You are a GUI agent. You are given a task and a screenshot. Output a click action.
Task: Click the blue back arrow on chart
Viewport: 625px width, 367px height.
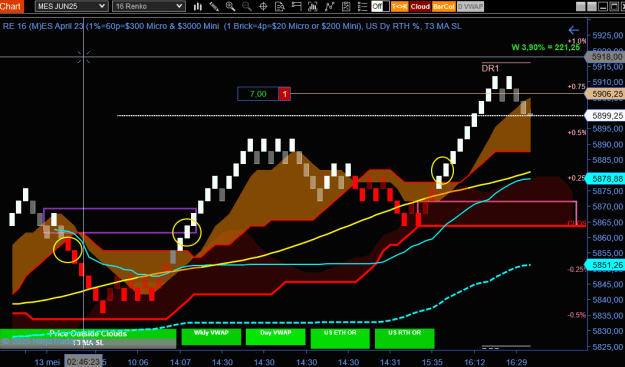(x=573, y=30)
